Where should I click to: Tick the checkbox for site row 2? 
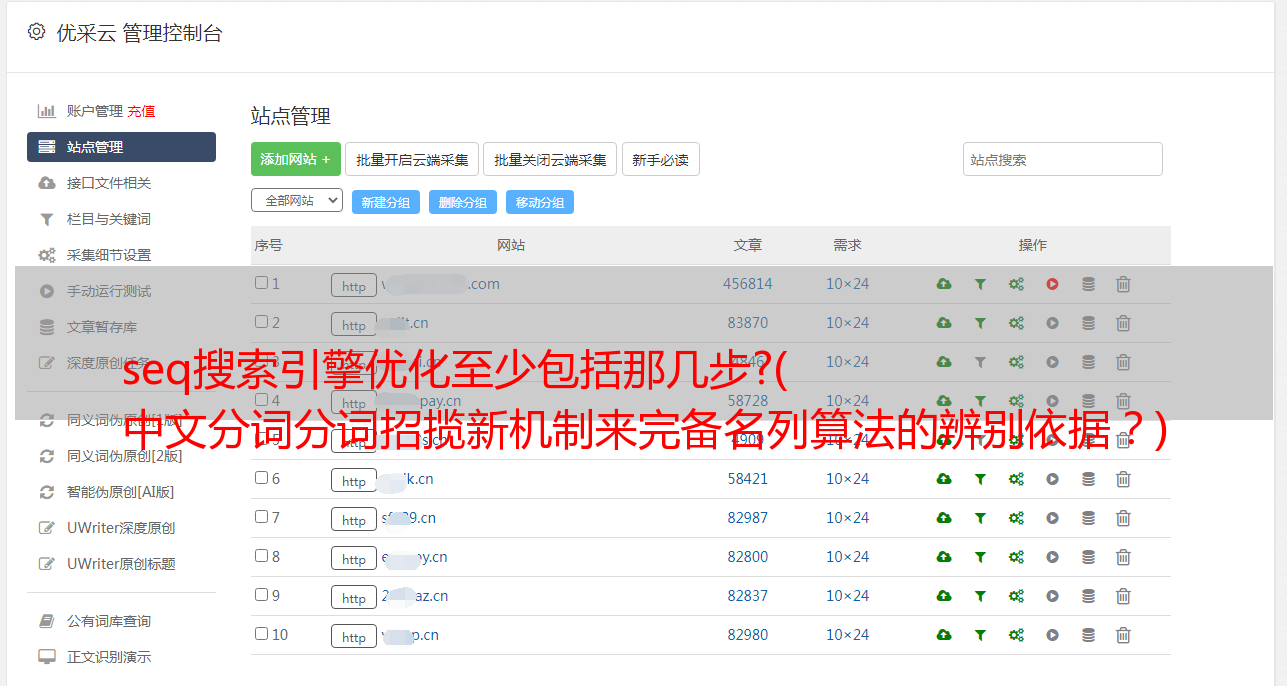(261, 322)
